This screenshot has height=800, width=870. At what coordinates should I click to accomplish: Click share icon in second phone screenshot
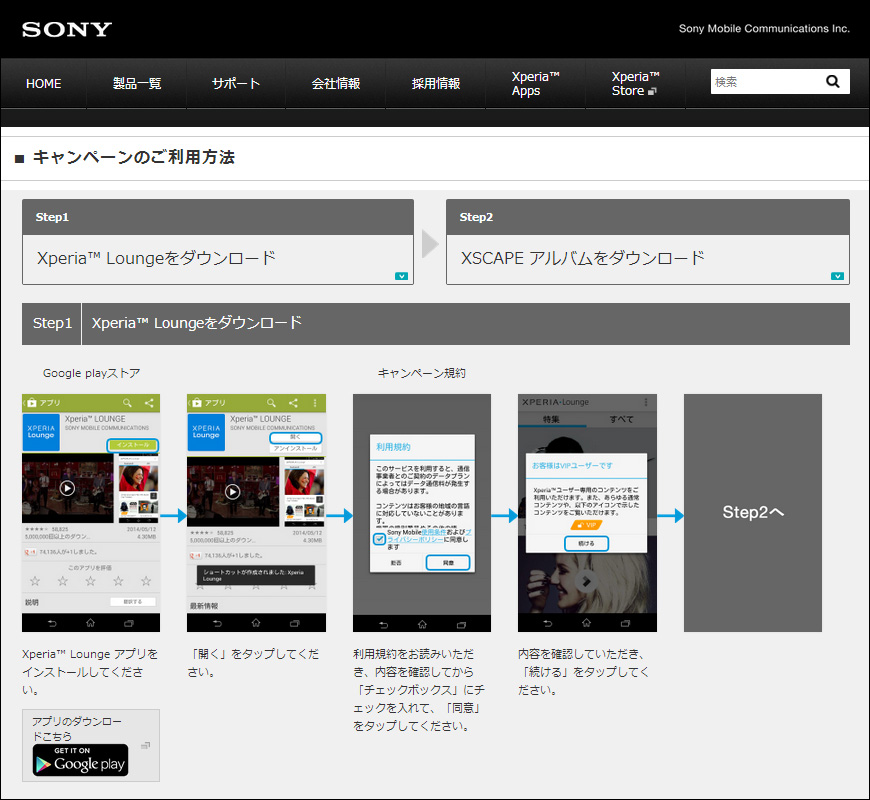[x=293, y=403]
